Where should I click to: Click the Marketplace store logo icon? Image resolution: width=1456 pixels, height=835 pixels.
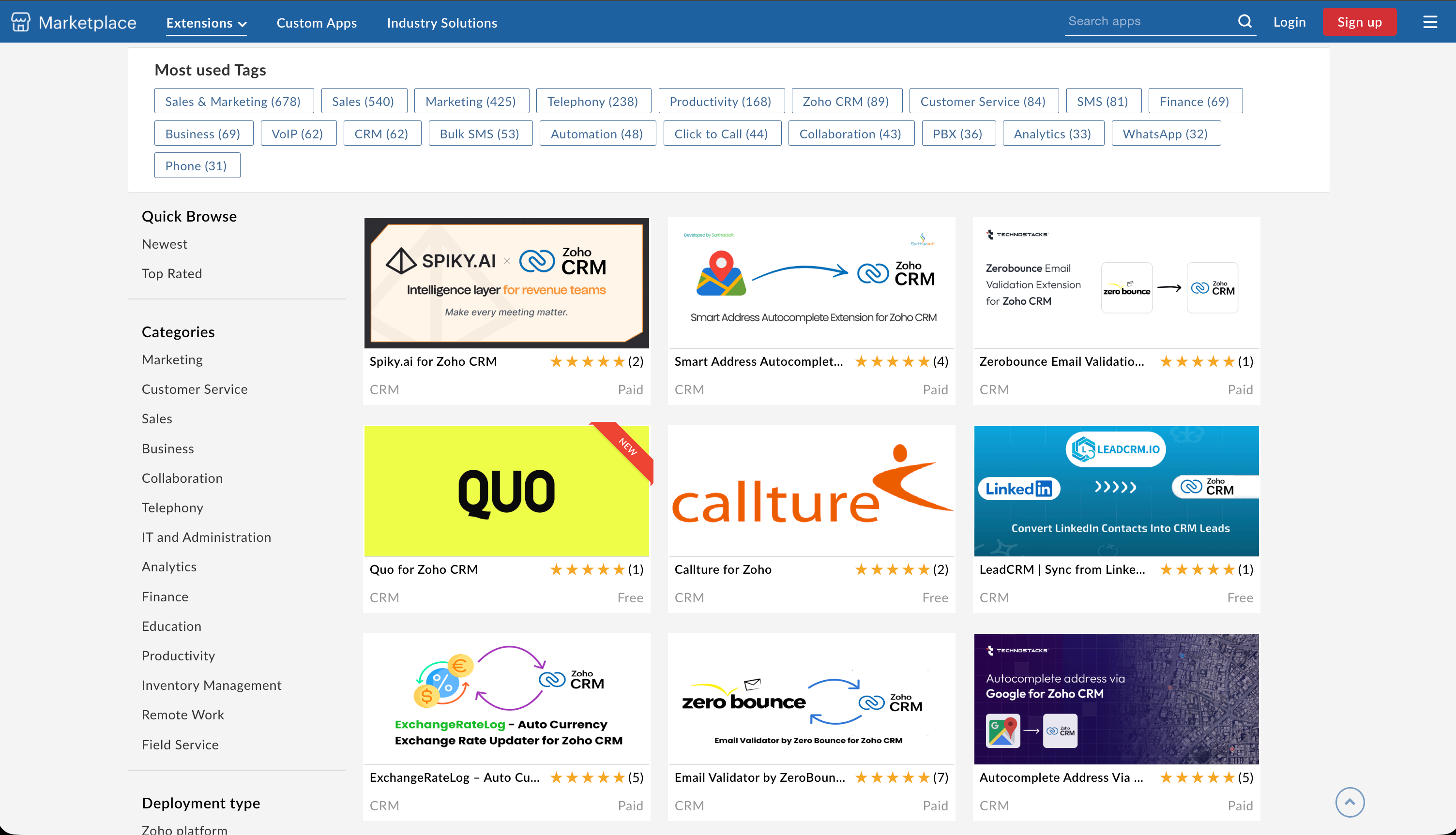click(21, 22)
